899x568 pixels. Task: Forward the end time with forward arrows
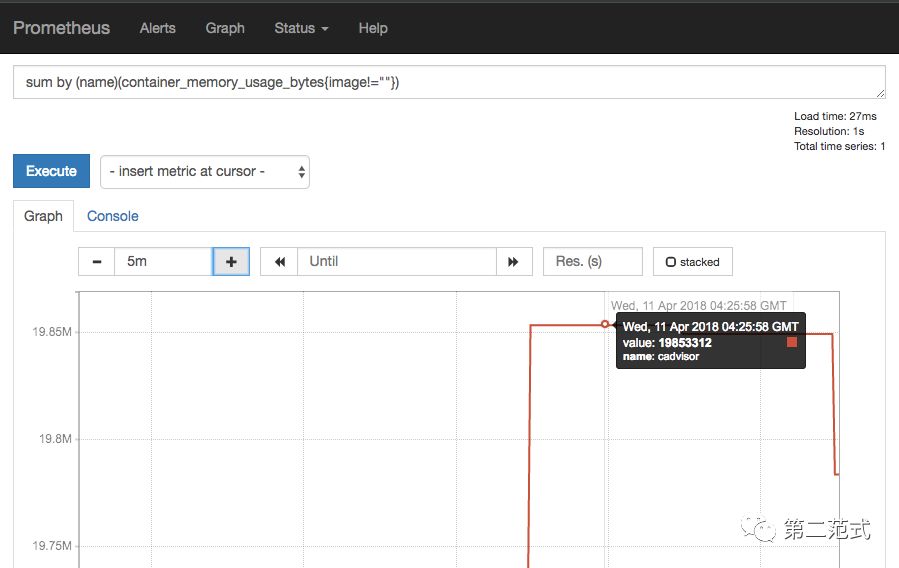(514, 262)
